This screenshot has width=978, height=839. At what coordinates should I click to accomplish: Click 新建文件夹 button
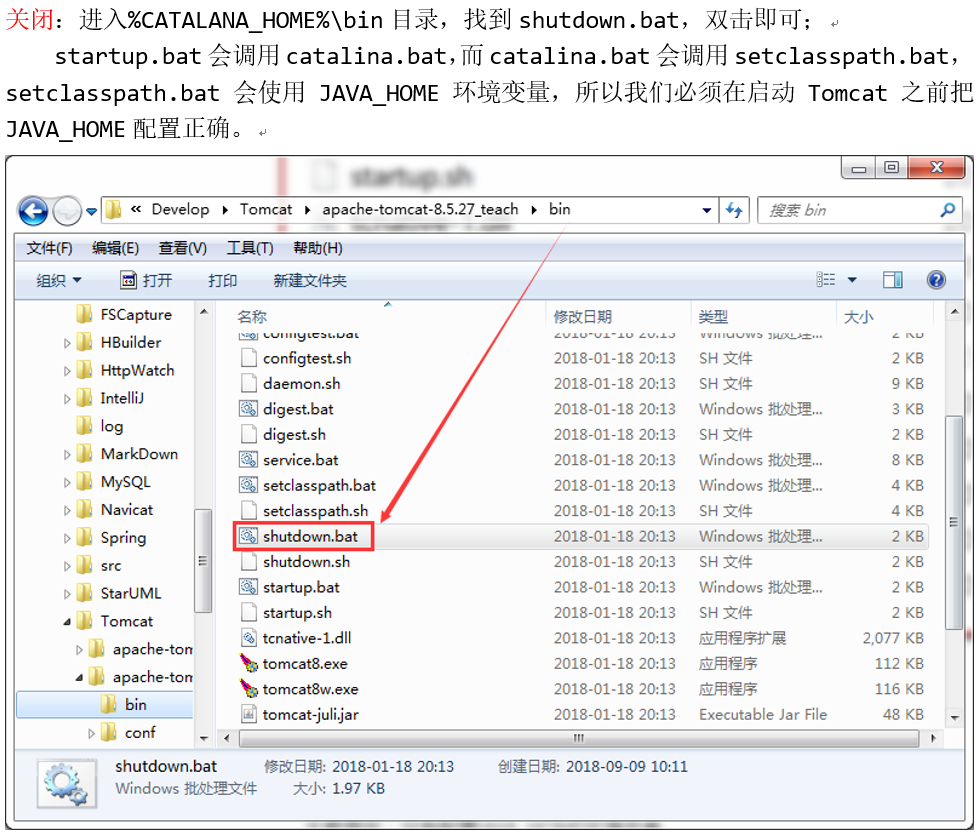point(309,280)
